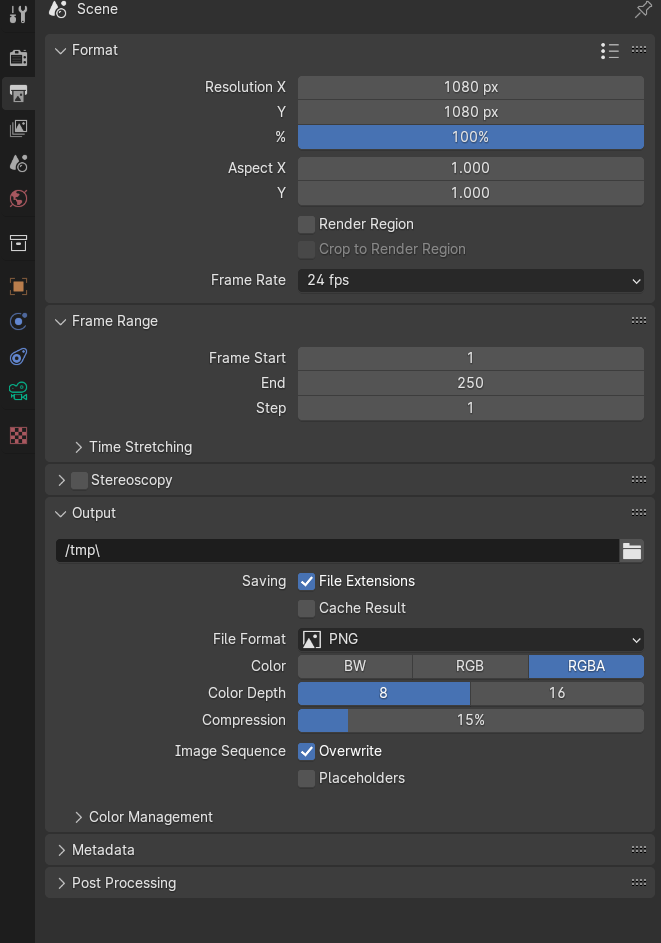Select the Collection properties tab
The image size is (661, 943).
click(18, 243)
